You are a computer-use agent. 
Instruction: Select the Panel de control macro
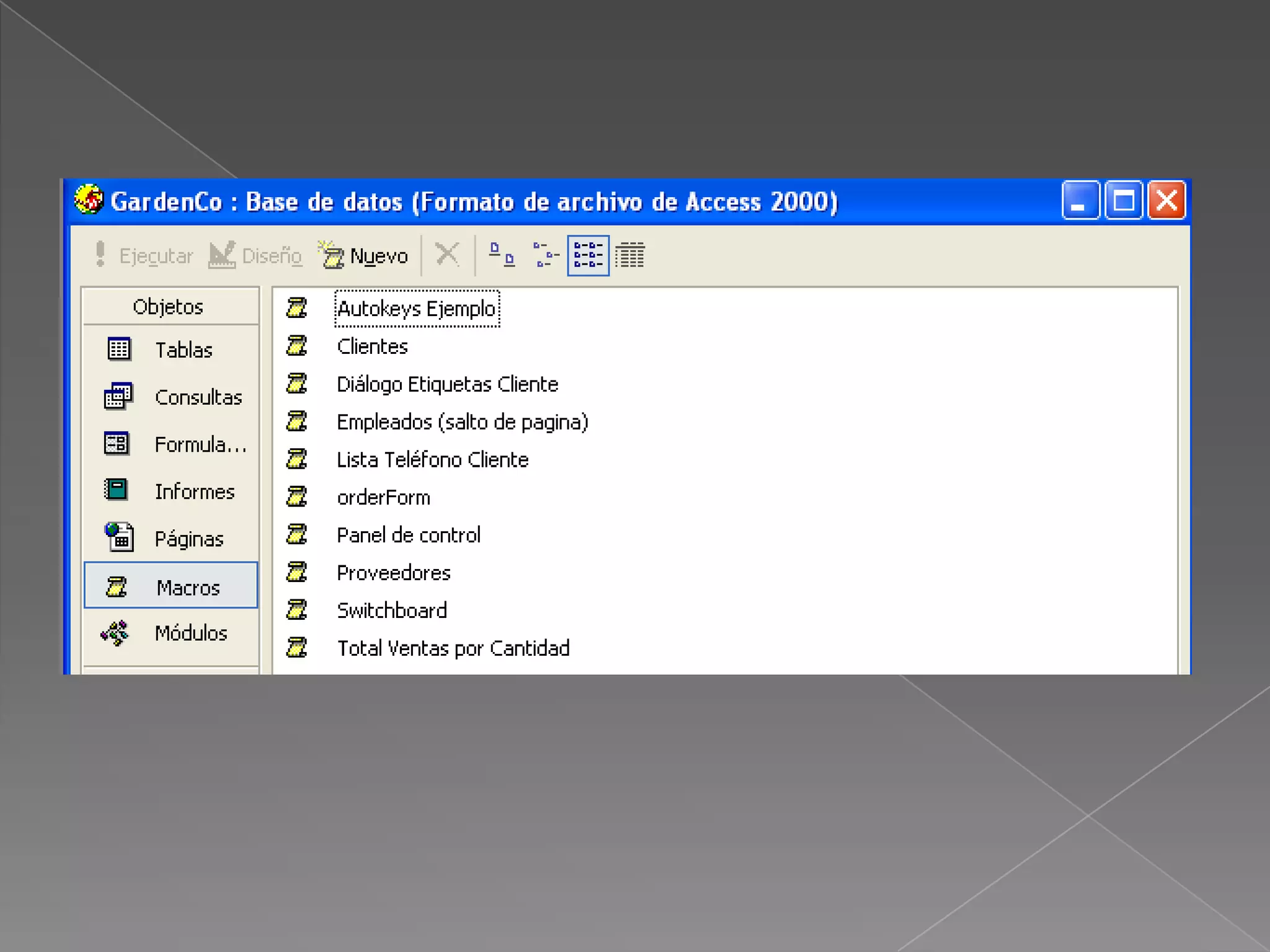(x=408, y=535)
